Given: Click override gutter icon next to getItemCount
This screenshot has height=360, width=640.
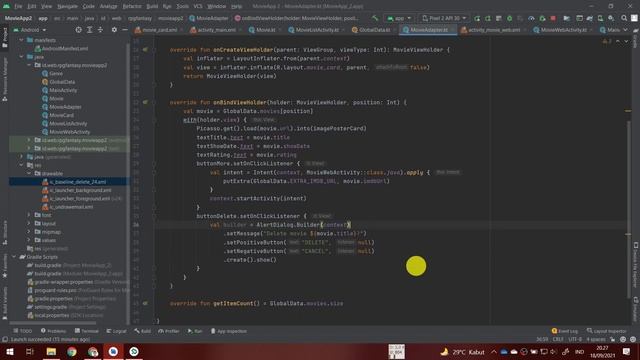Looking at the screenshot, I should coord(145,303).
